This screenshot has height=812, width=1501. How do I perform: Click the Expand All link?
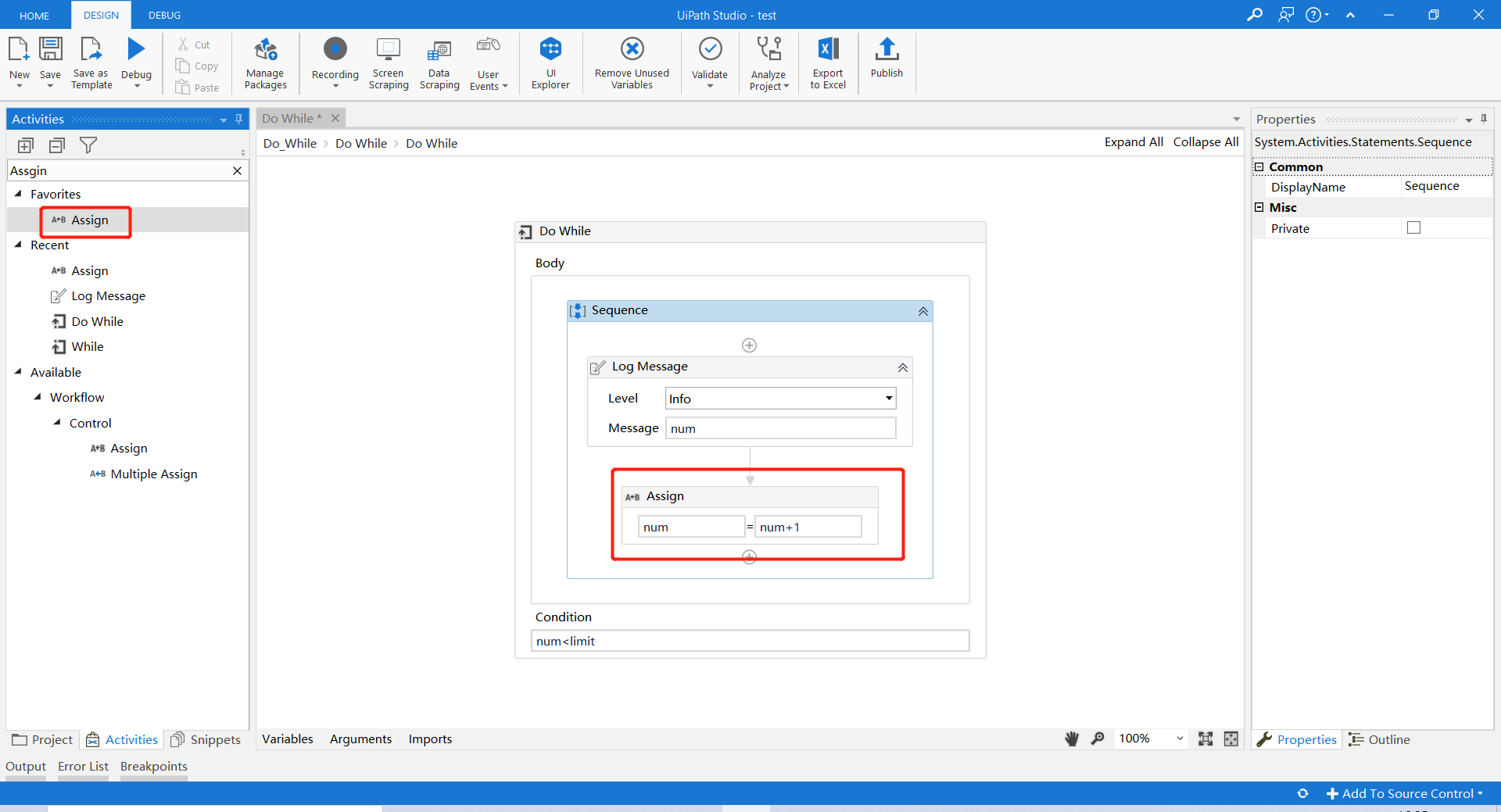click(1134, 142)
